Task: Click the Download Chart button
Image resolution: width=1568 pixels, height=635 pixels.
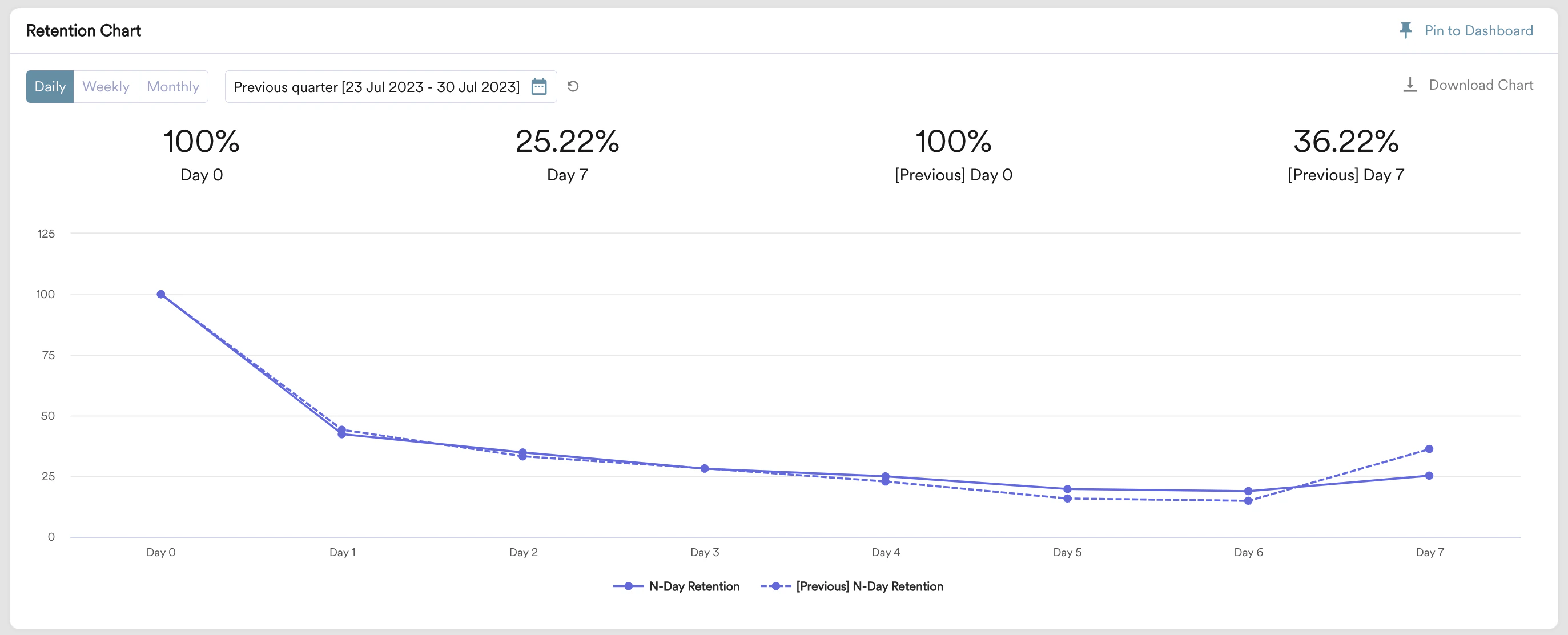Action: point(1481,85)
